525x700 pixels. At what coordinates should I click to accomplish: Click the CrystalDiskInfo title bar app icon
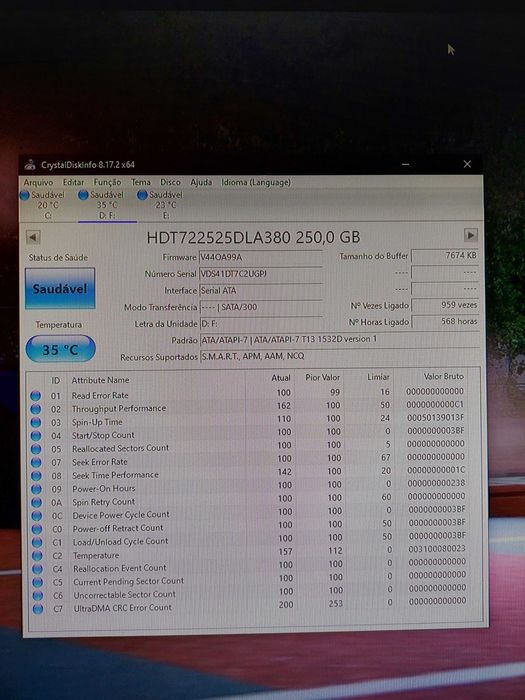point(30,165)
